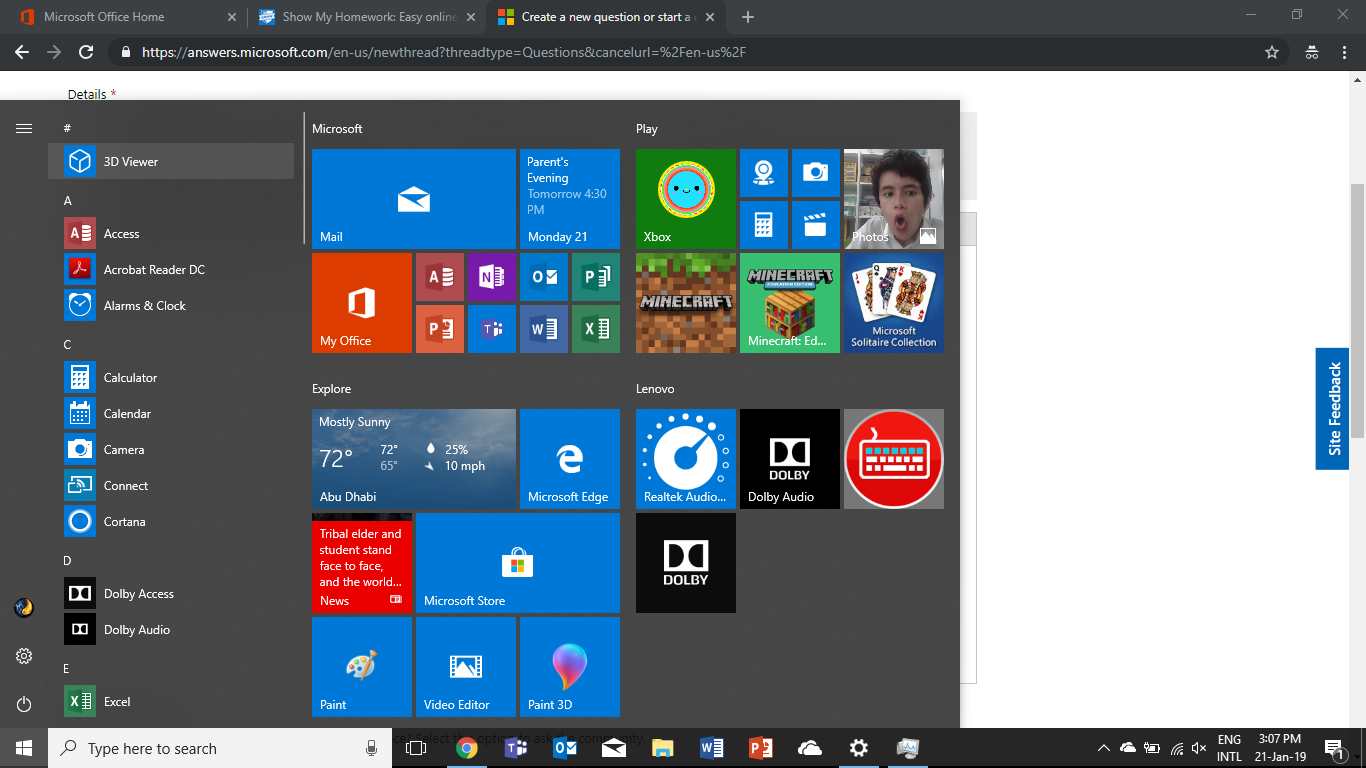Expand the Start menu hamburger navigation
Screen dimensions: 1366x768
(24, 128)
